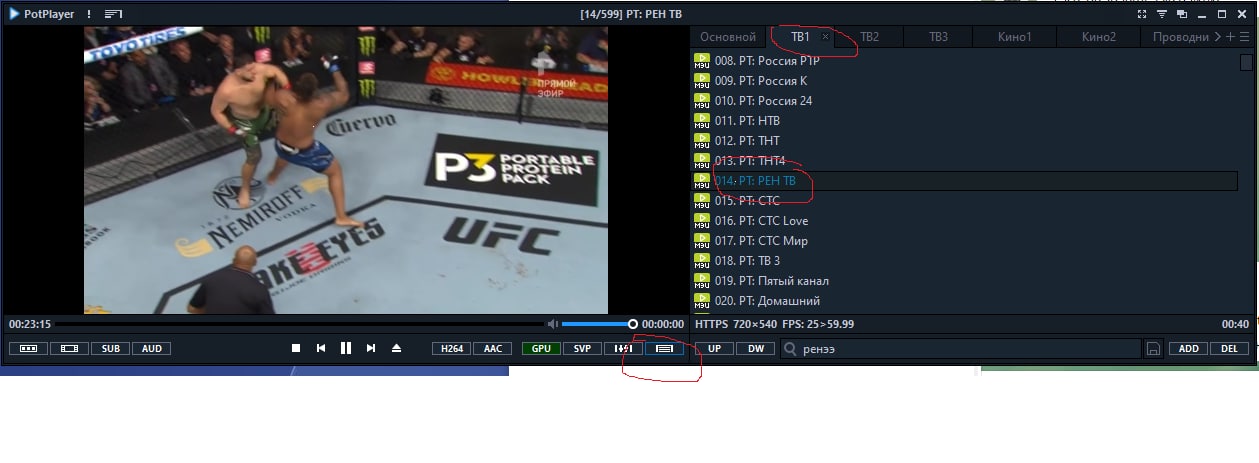1259x463 pixels.
Task: Stop playback with the stop button
Action: pos(296,348)
